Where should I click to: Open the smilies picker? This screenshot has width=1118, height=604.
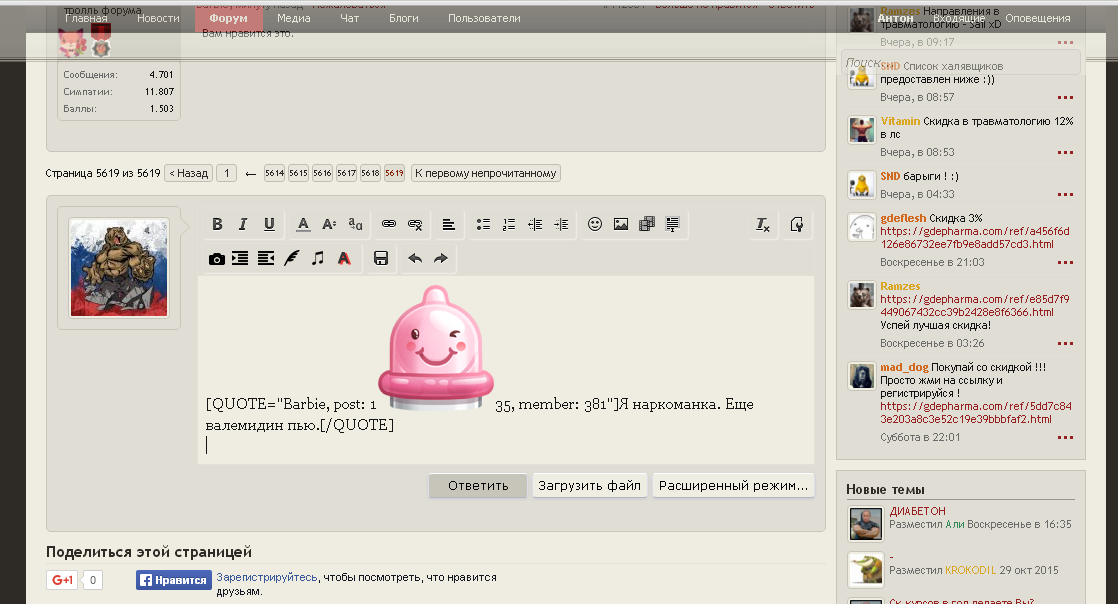(595, 225)
